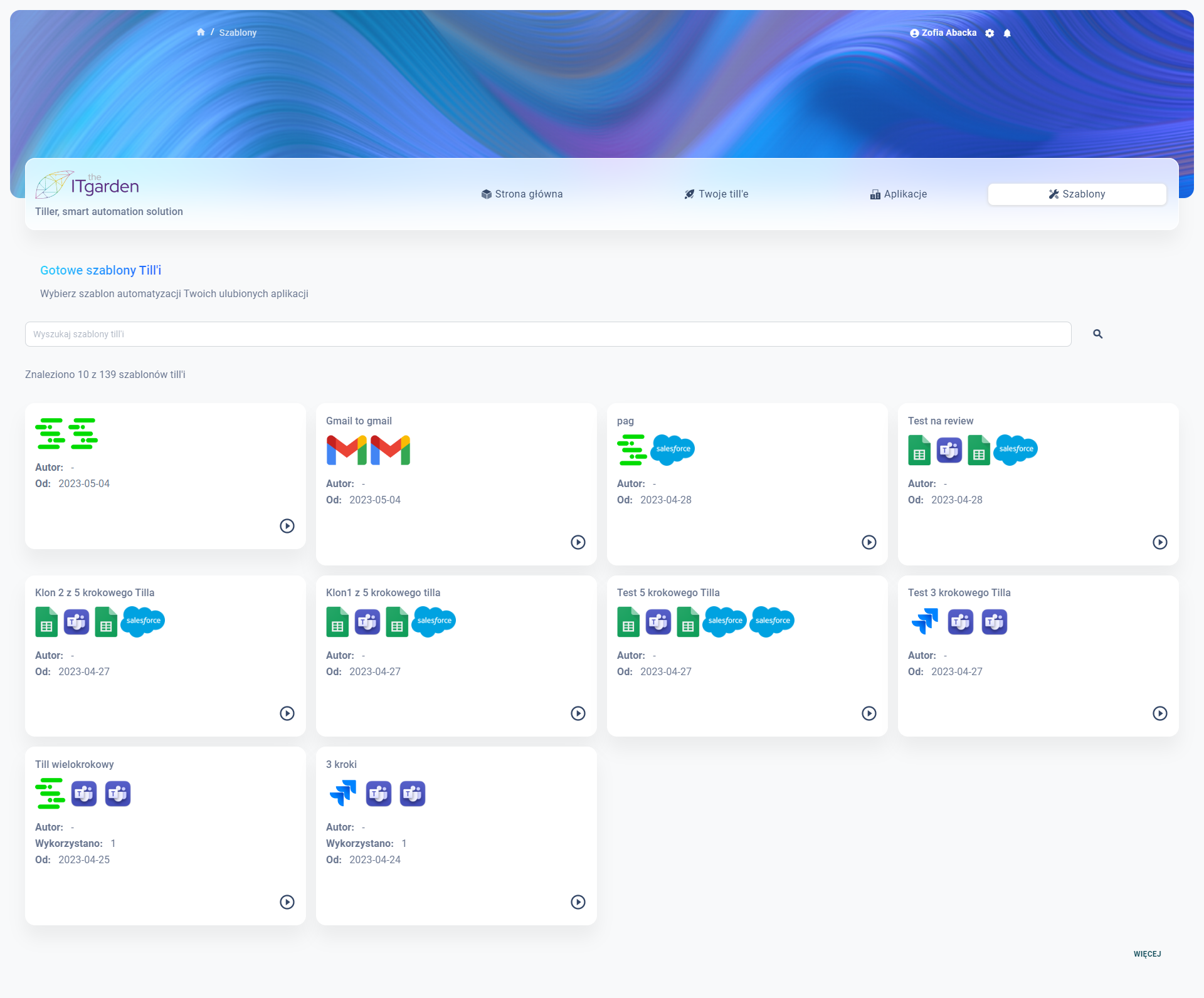The image size is (1204, 998).
Task: Focus the Wyszukaj szablony till'i search field
Action: (547, 334)
